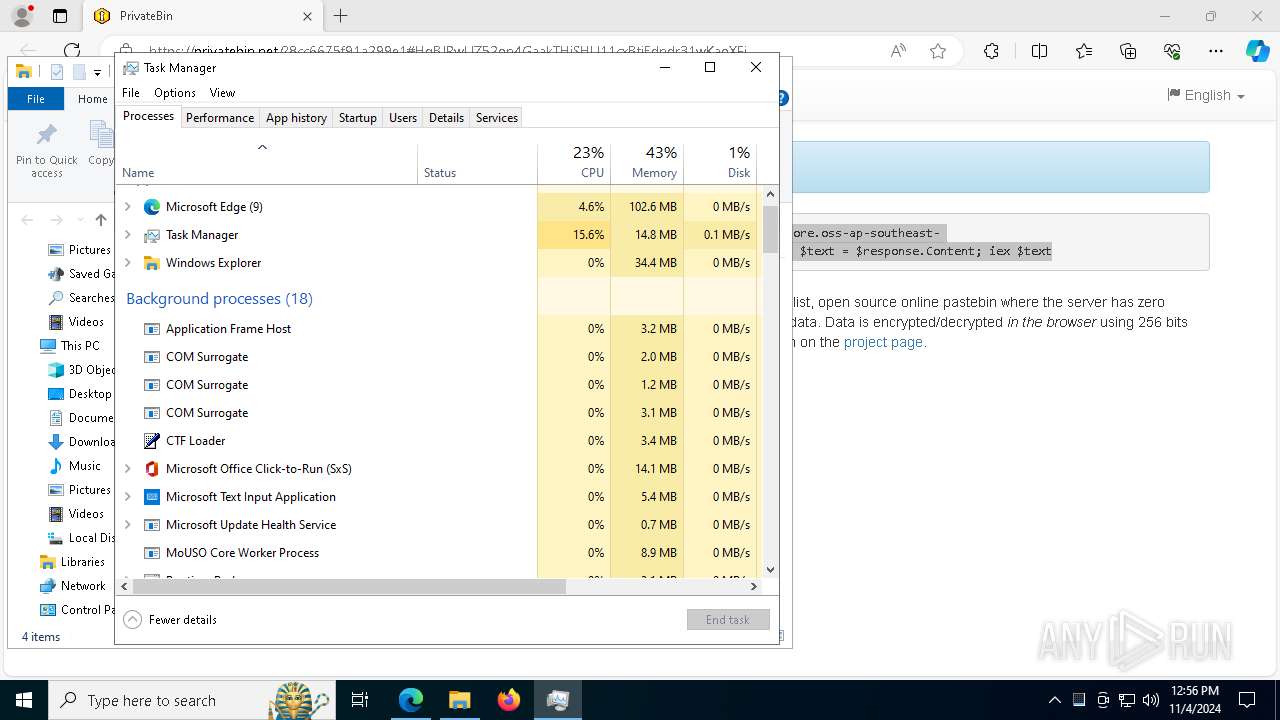The image size is (1280, 720).
Task: Open Edge extensions puzzle icon
Action: pos(991,51)
